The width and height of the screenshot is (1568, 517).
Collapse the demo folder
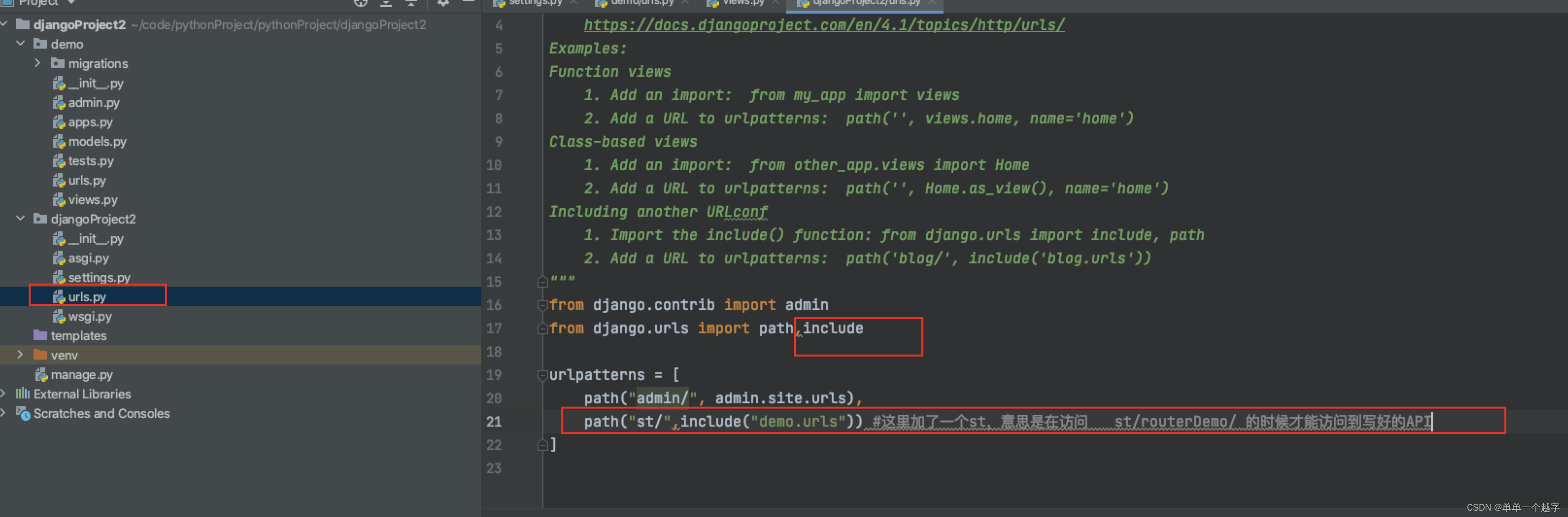coord(21,44)
